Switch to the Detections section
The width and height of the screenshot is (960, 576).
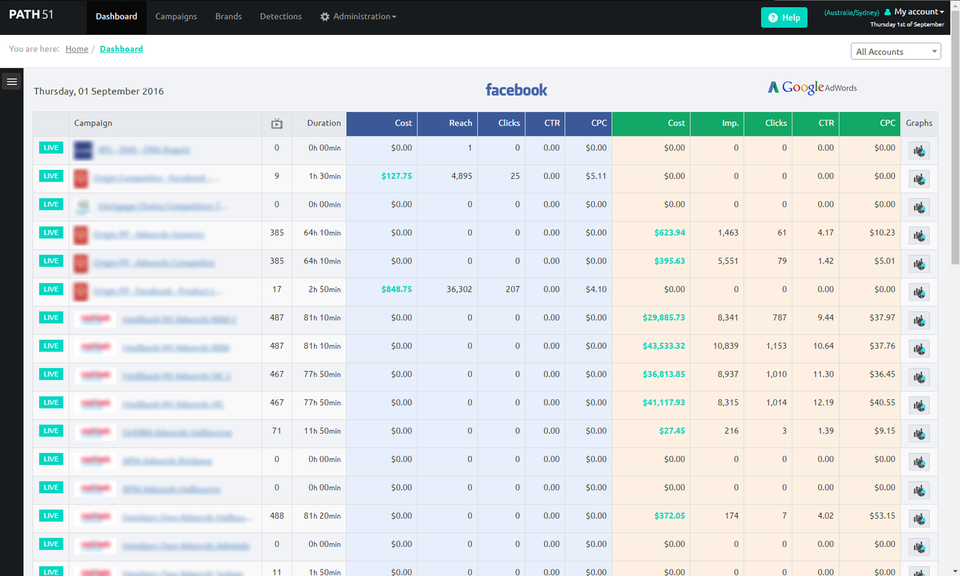pyautogui.click(x=280, y=16)
